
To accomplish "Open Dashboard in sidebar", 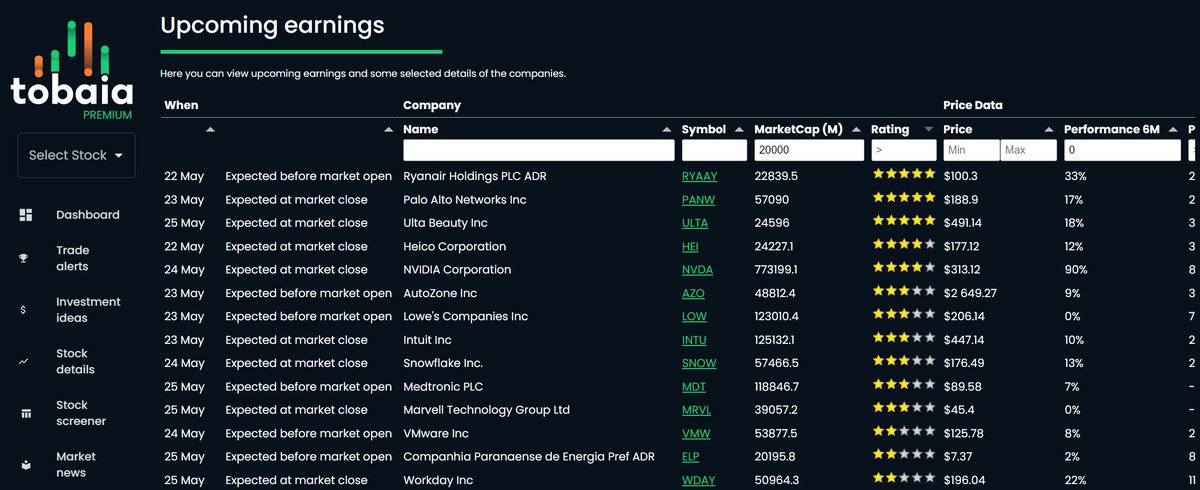I will tap(88, 215).
